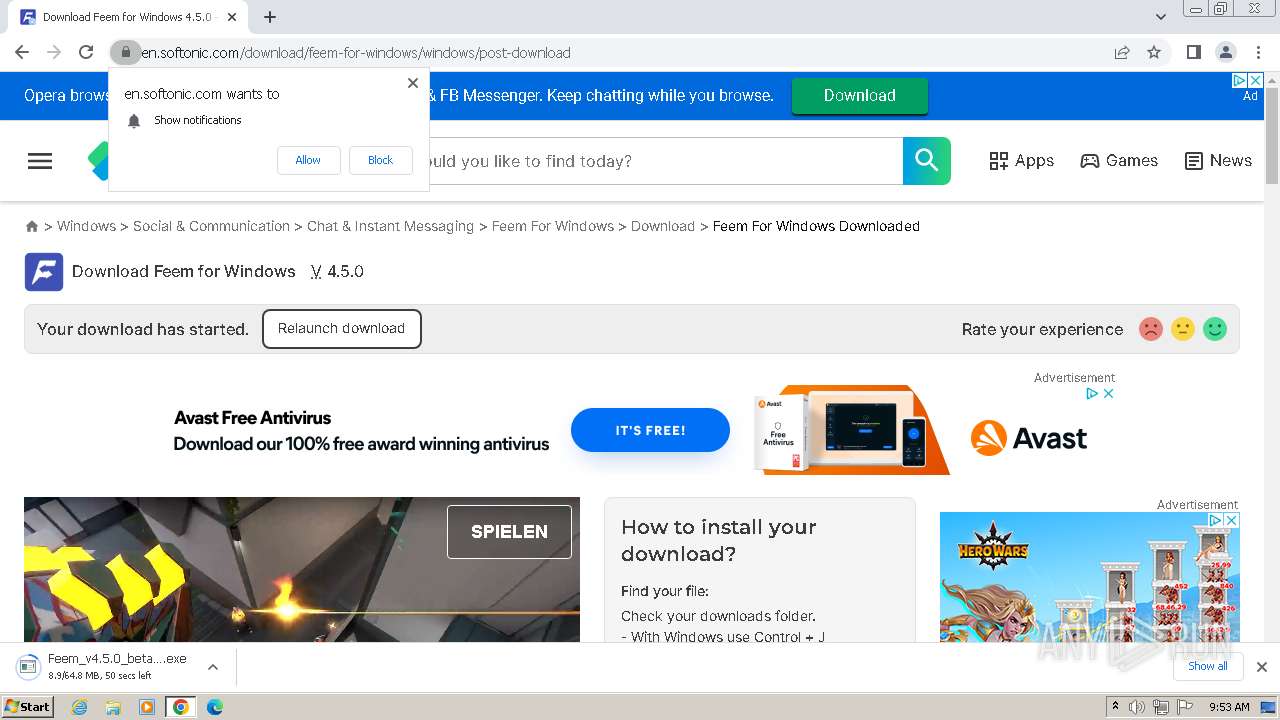Click Show all downloads

pos(1207,666)
